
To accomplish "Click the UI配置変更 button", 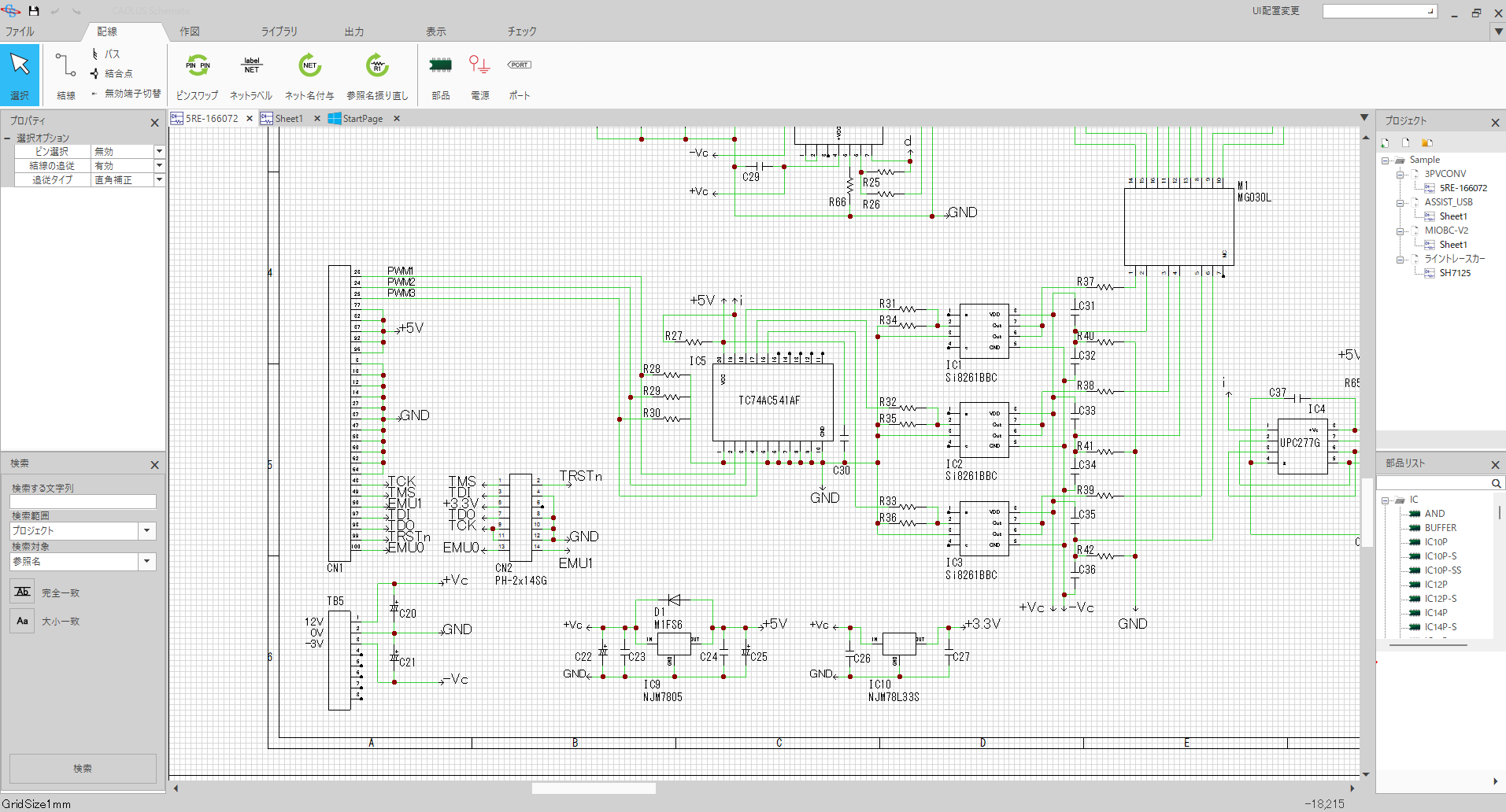I will [x=1276, y=11].
